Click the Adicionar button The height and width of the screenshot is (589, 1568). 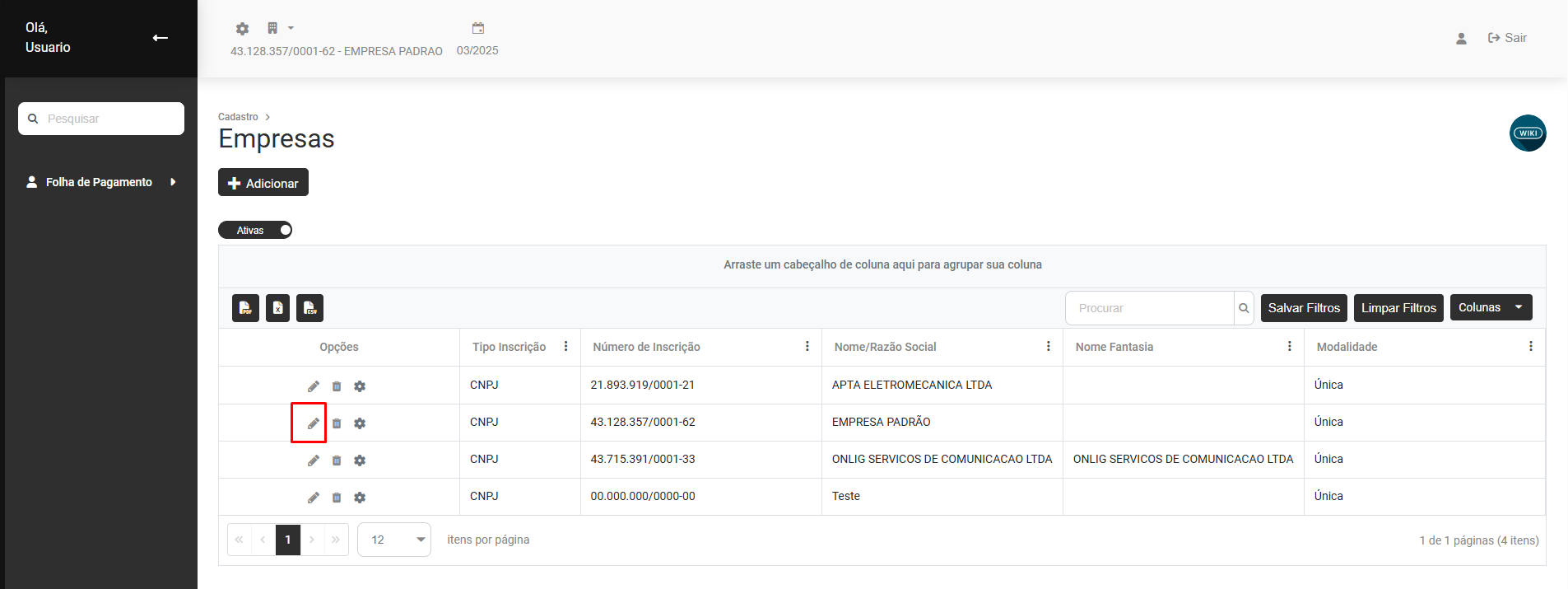click(x=263, y=183)
